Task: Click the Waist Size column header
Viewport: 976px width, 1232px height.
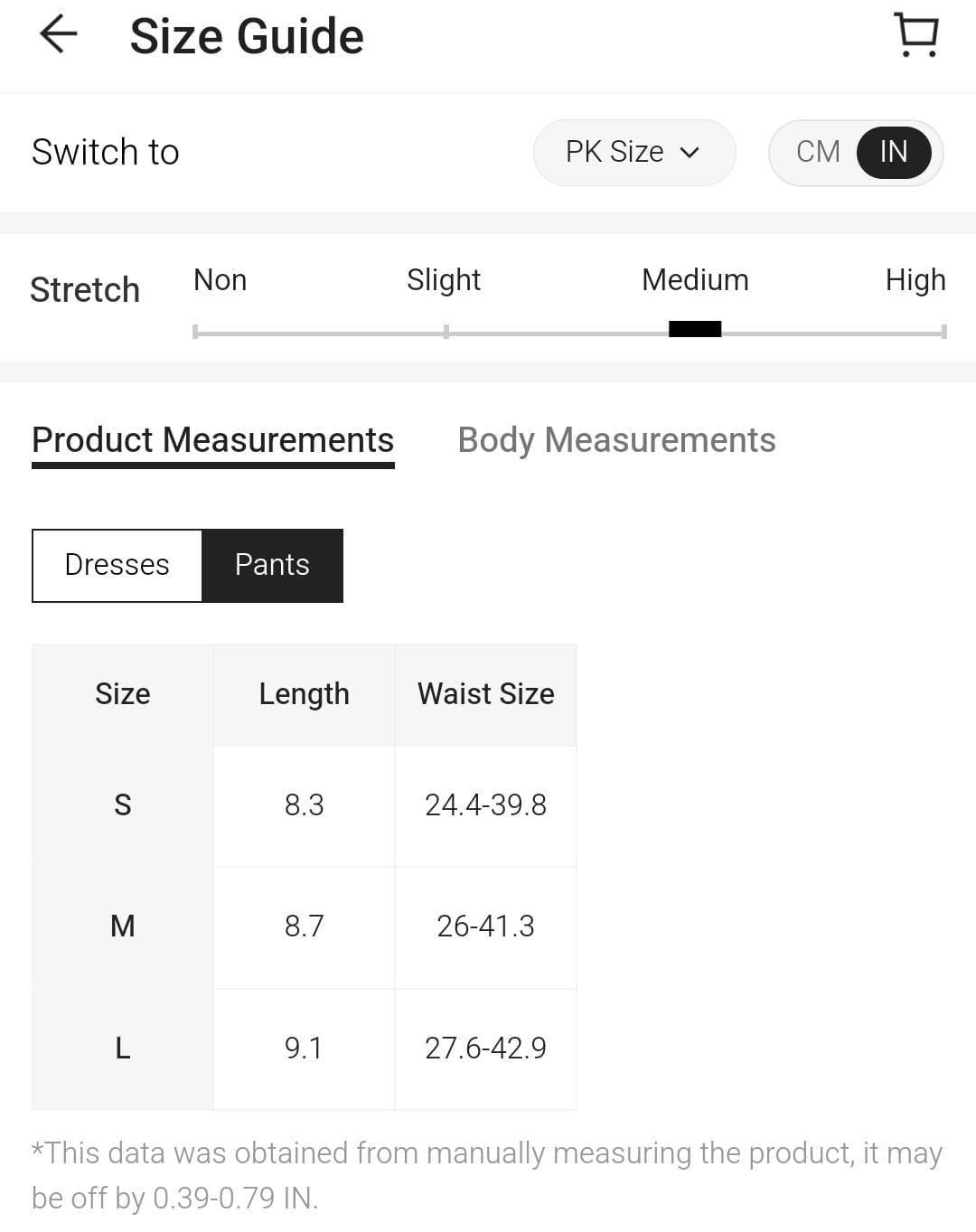Action: point(485,694)
